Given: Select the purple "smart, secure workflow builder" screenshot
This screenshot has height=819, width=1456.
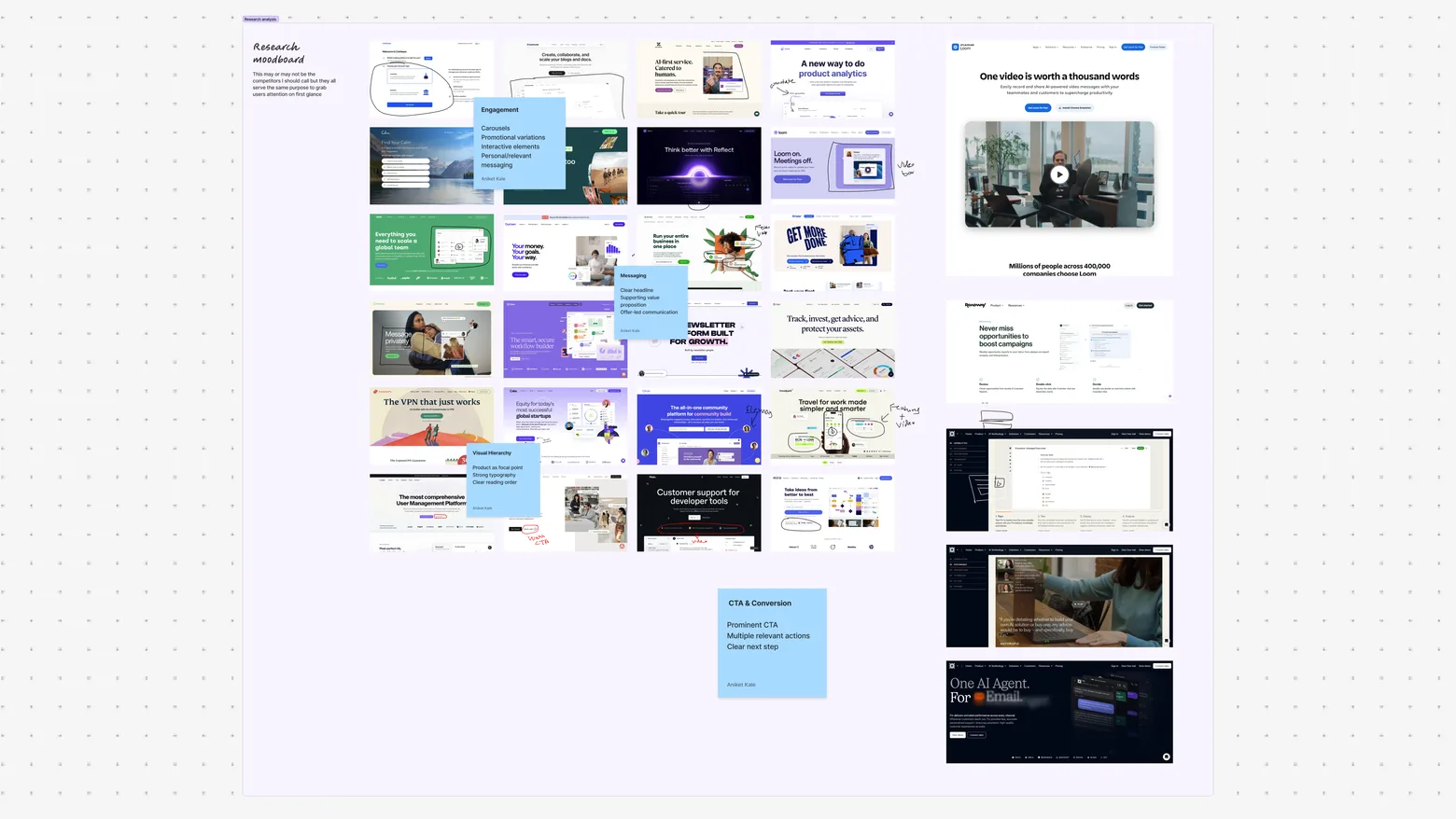Looking at the screenshot, I should (x=566, y=339).
